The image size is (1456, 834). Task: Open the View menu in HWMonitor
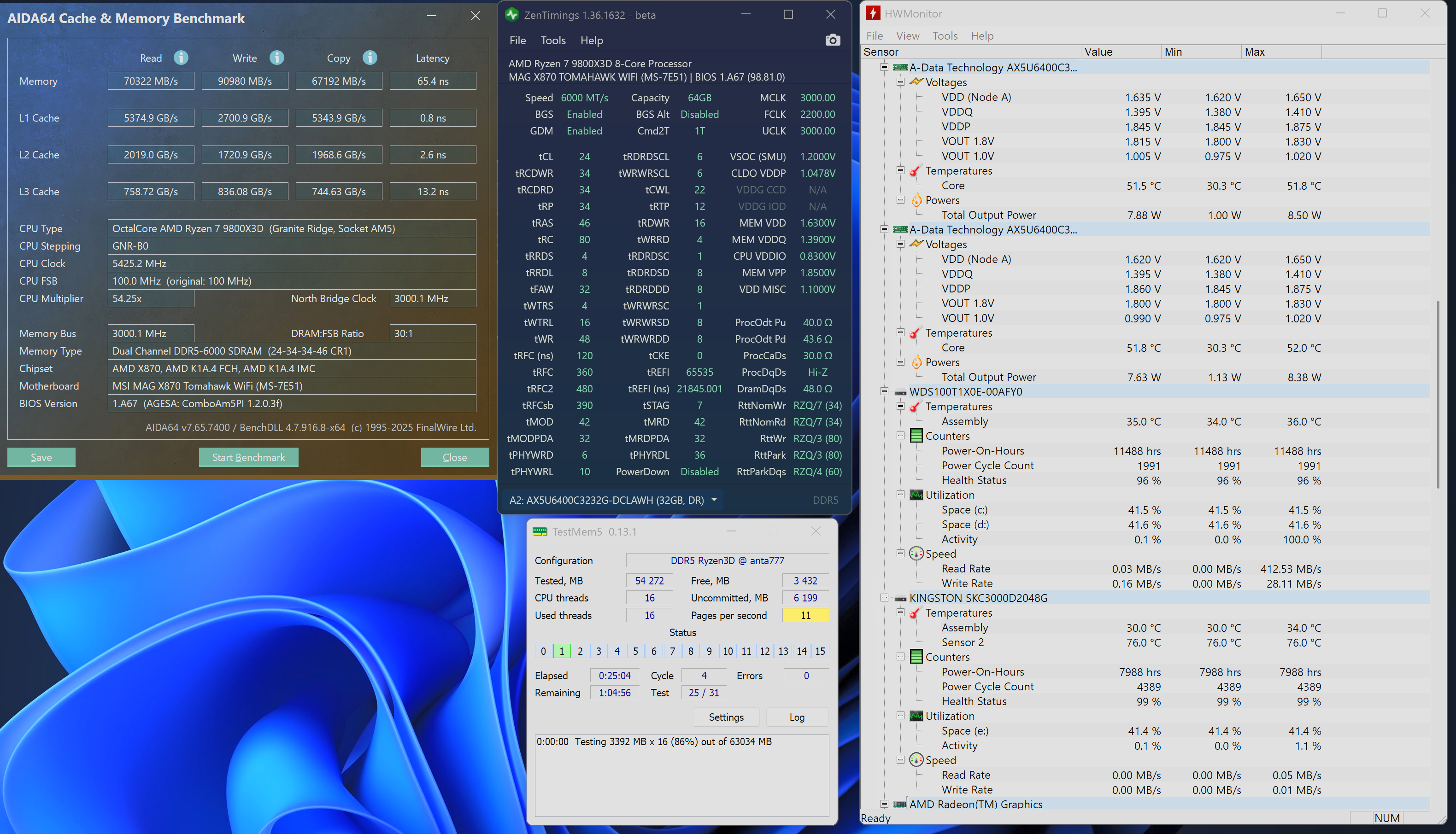[907, 36]
